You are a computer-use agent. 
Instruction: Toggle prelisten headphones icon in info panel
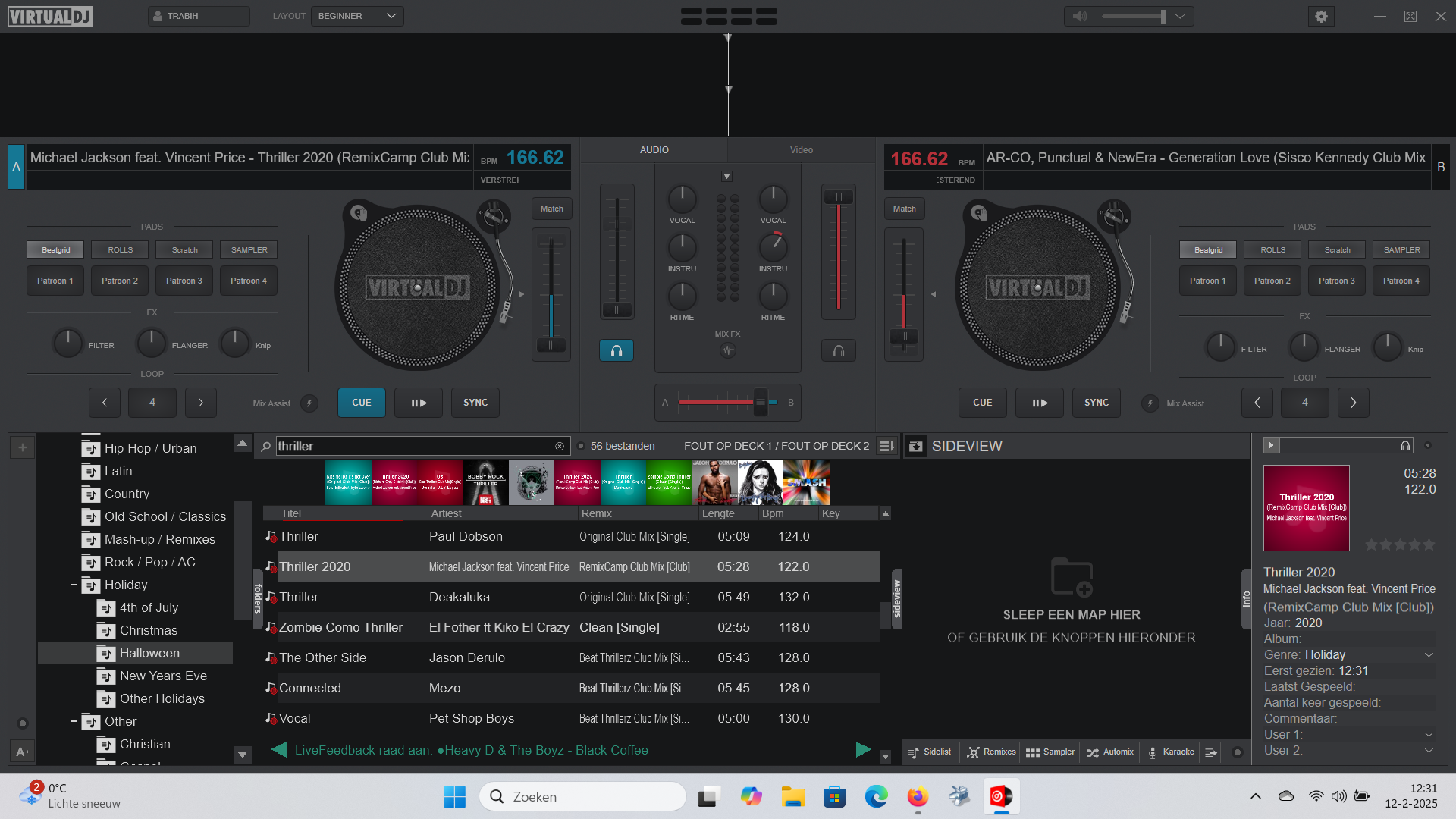tap(1405, 445)
